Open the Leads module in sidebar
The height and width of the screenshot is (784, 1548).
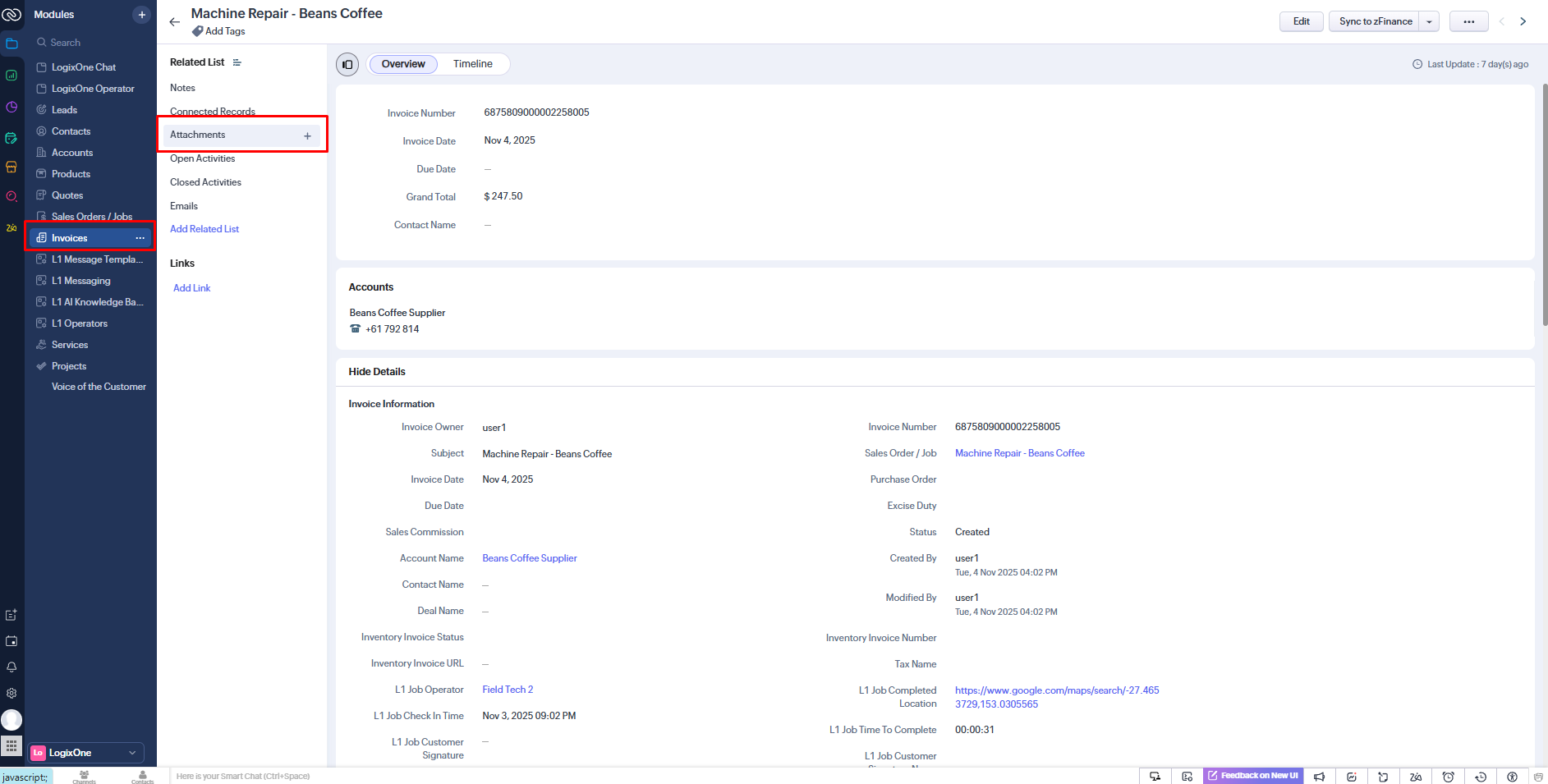[64, 110]
